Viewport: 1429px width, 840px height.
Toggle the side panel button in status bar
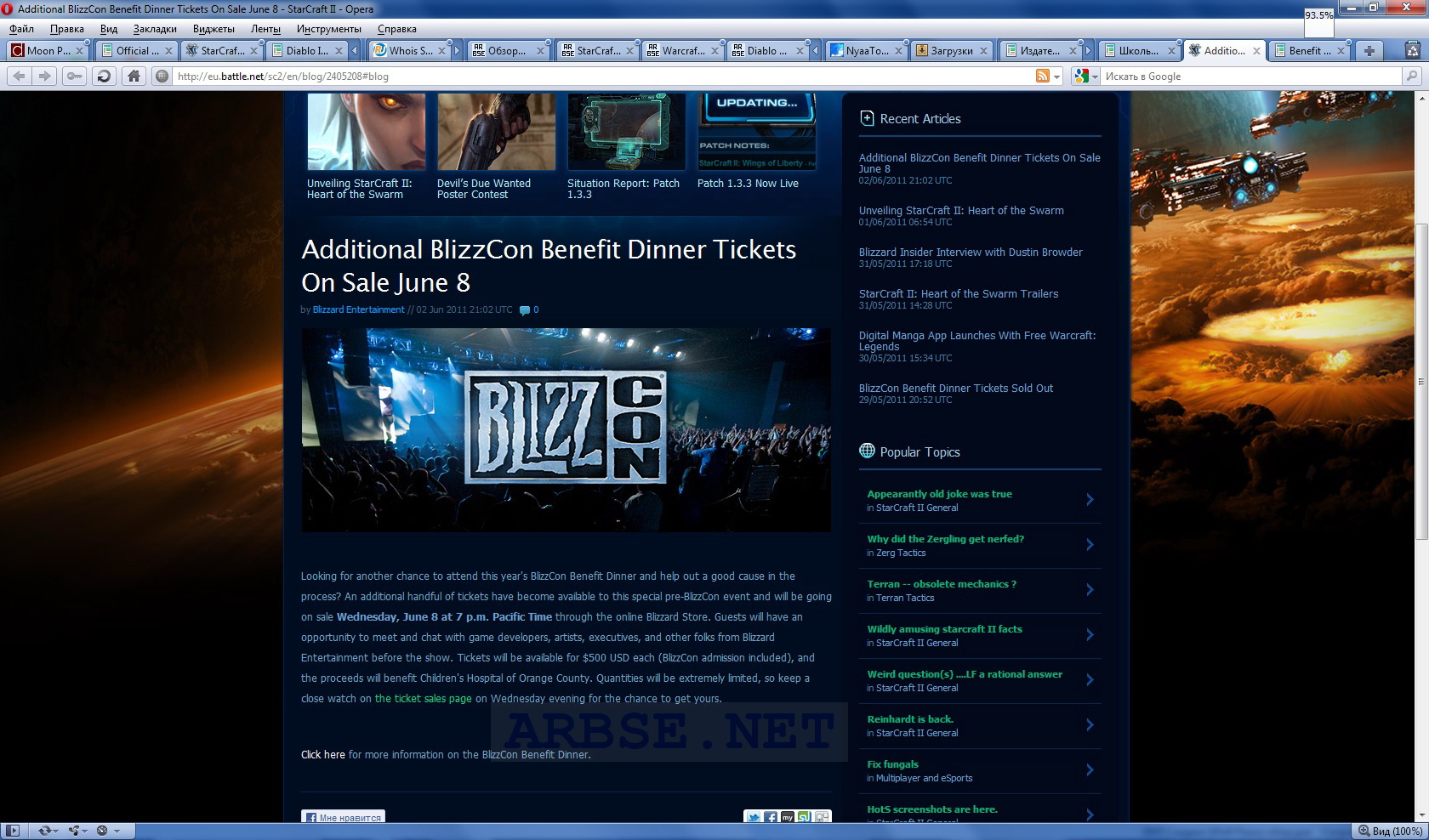pos(13,831)
